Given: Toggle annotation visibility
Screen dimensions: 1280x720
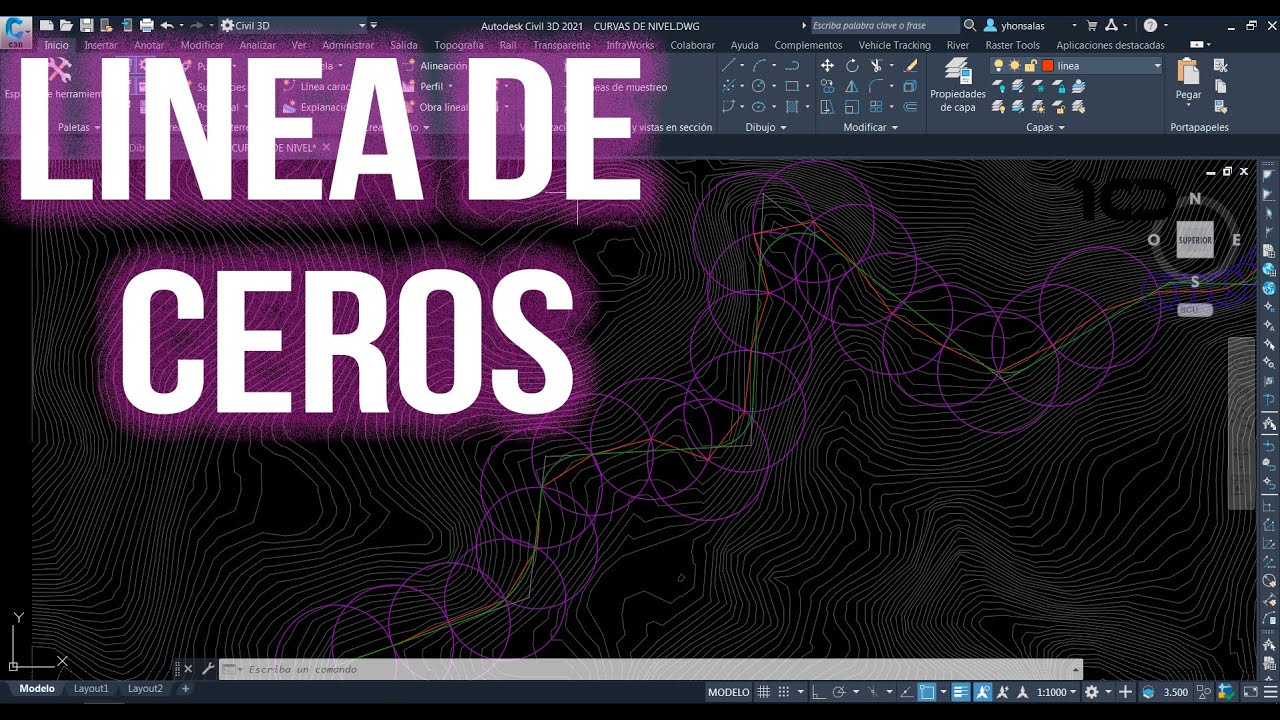Looking at the screenshot, I should 982,692.
